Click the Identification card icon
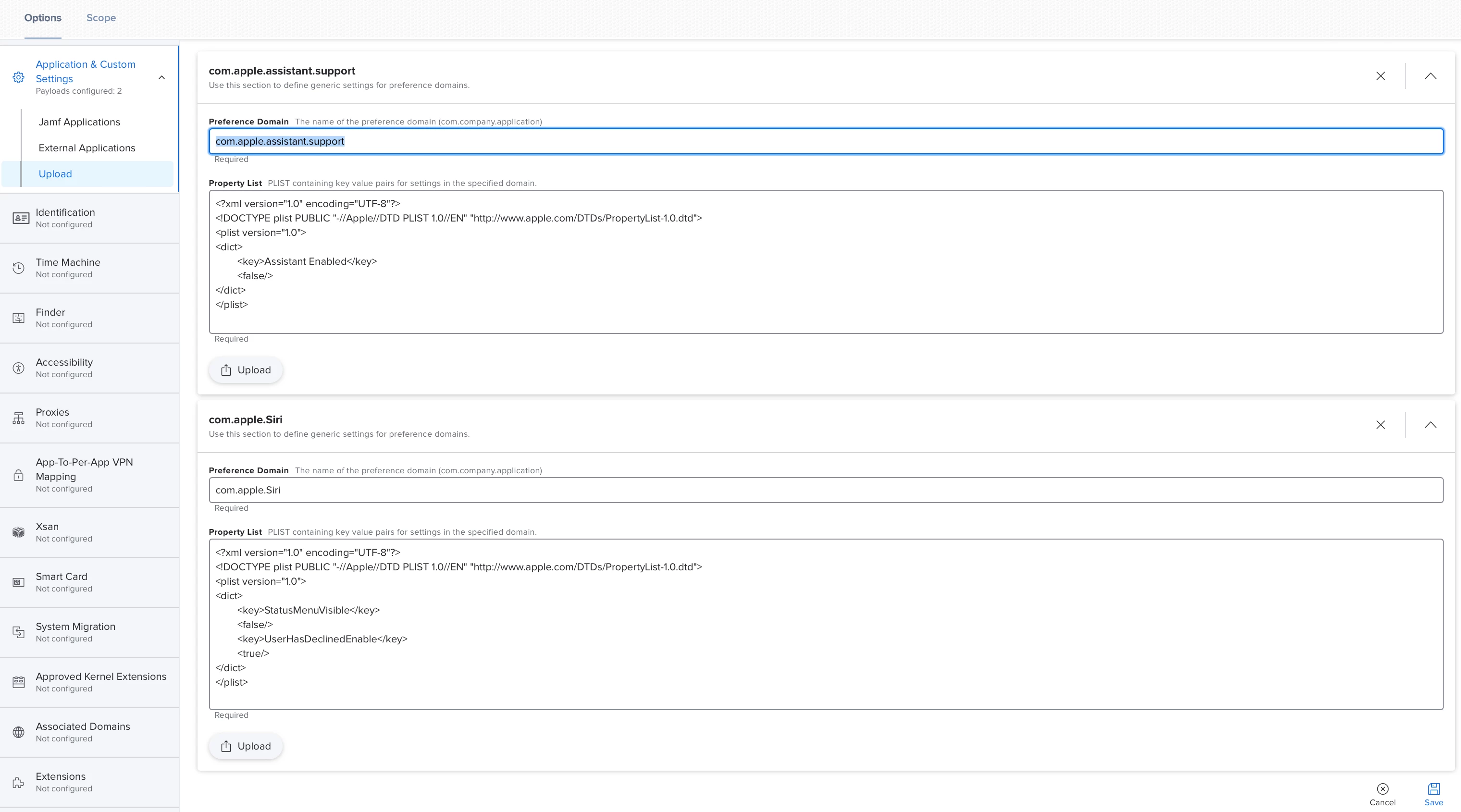1461x812 pixels. tap(21, 218)
